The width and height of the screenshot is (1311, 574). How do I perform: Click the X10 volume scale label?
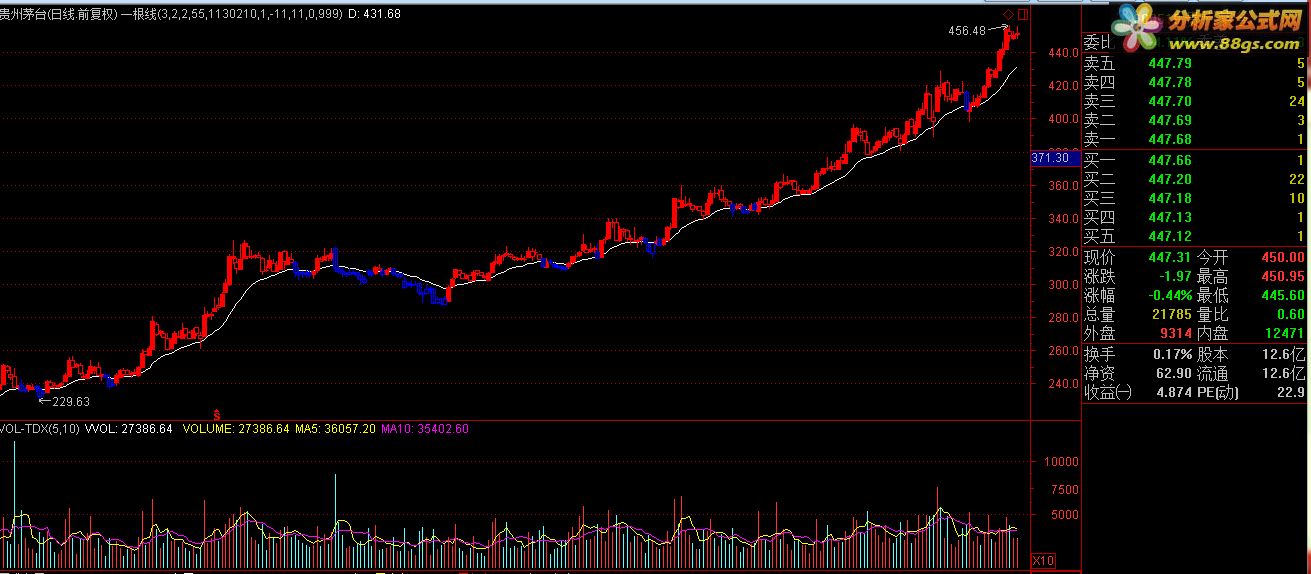[x=1044, y=559]
